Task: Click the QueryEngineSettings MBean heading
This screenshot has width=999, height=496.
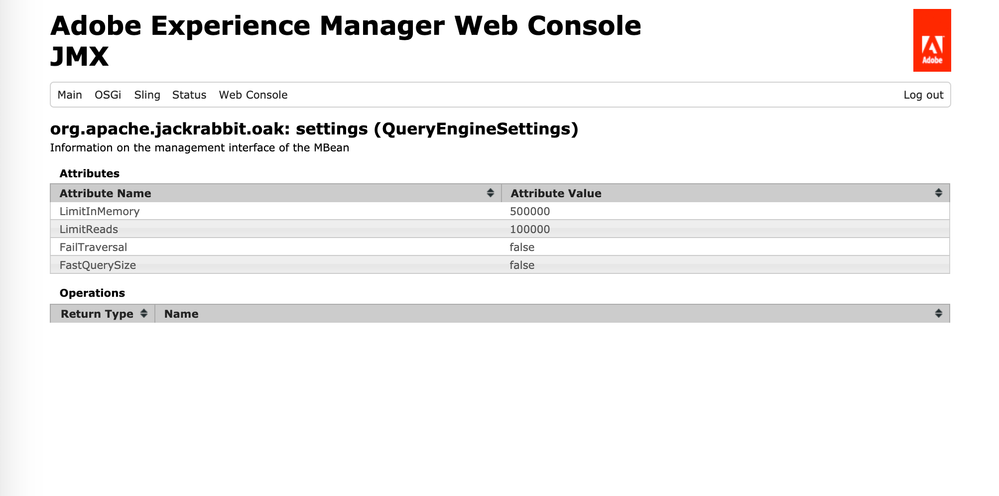Action: coord(314,129)
